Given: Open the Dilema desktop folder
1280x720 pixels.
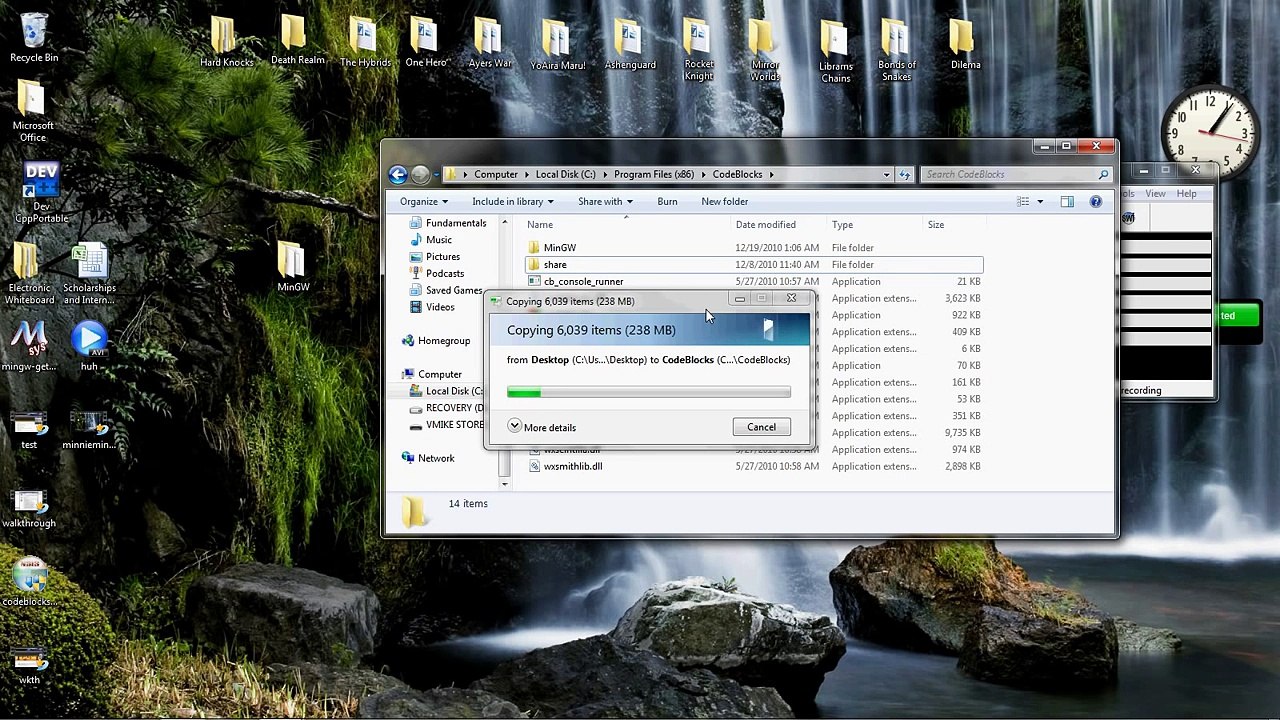Looking at the screenshot, I should [965, 44].
